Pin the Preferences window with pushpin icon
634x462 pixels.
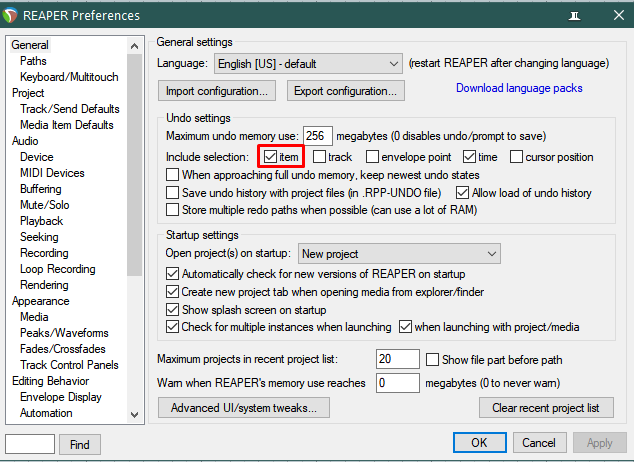pos(574,16)
